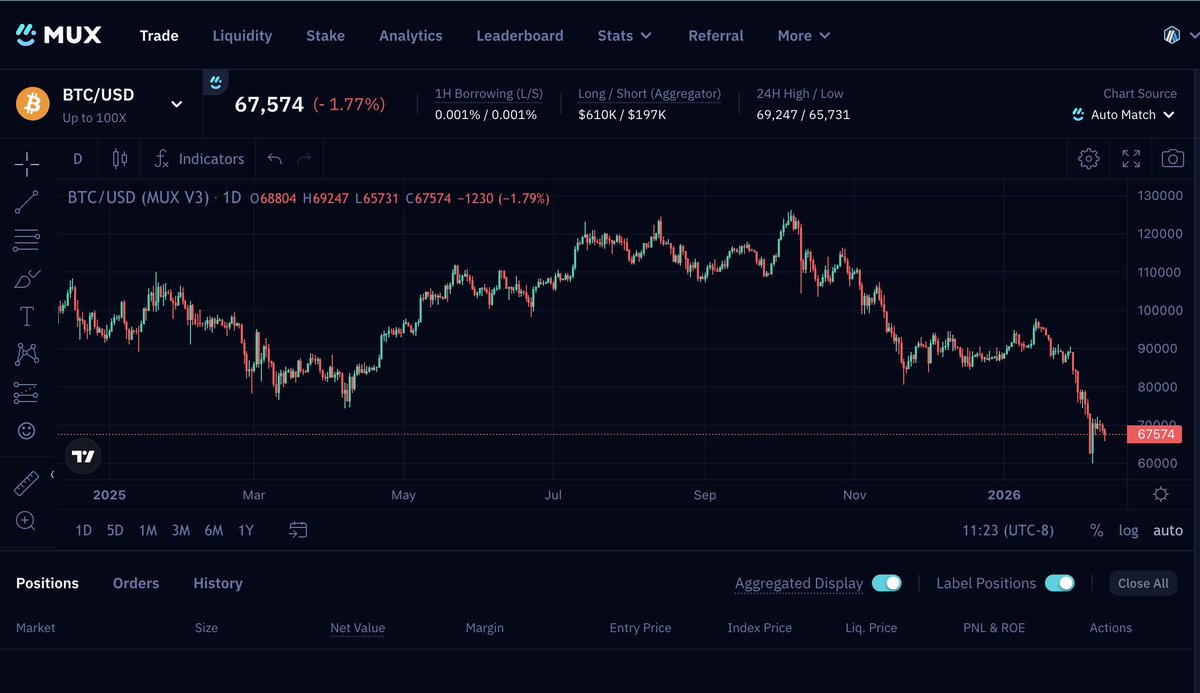Image resolution: width=1200 pixels, height=693 pixels.
Task: Click the MUX logo
Action: click(59, 35)
